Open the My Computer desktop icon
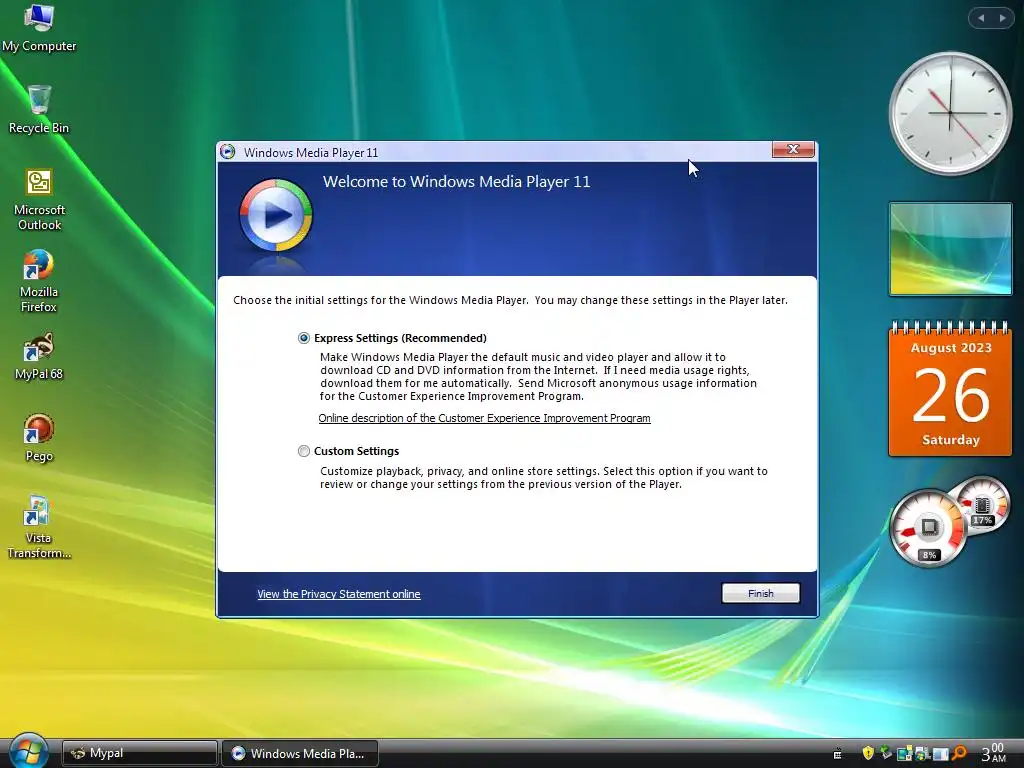This screenshot has width=1024, height=768. tap(39, 27)
